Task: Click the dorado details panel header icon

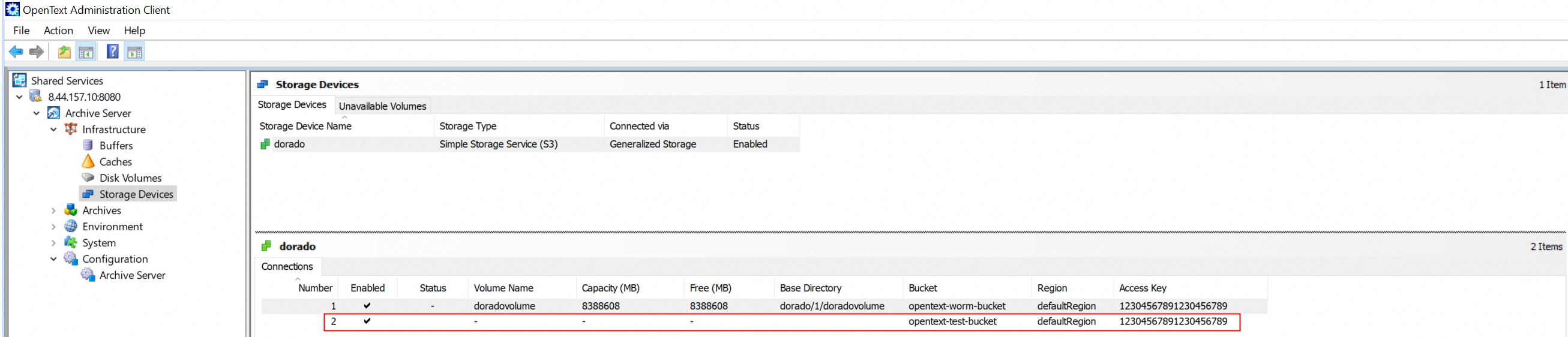Action: pyautogui.click(x=266, y=246)
